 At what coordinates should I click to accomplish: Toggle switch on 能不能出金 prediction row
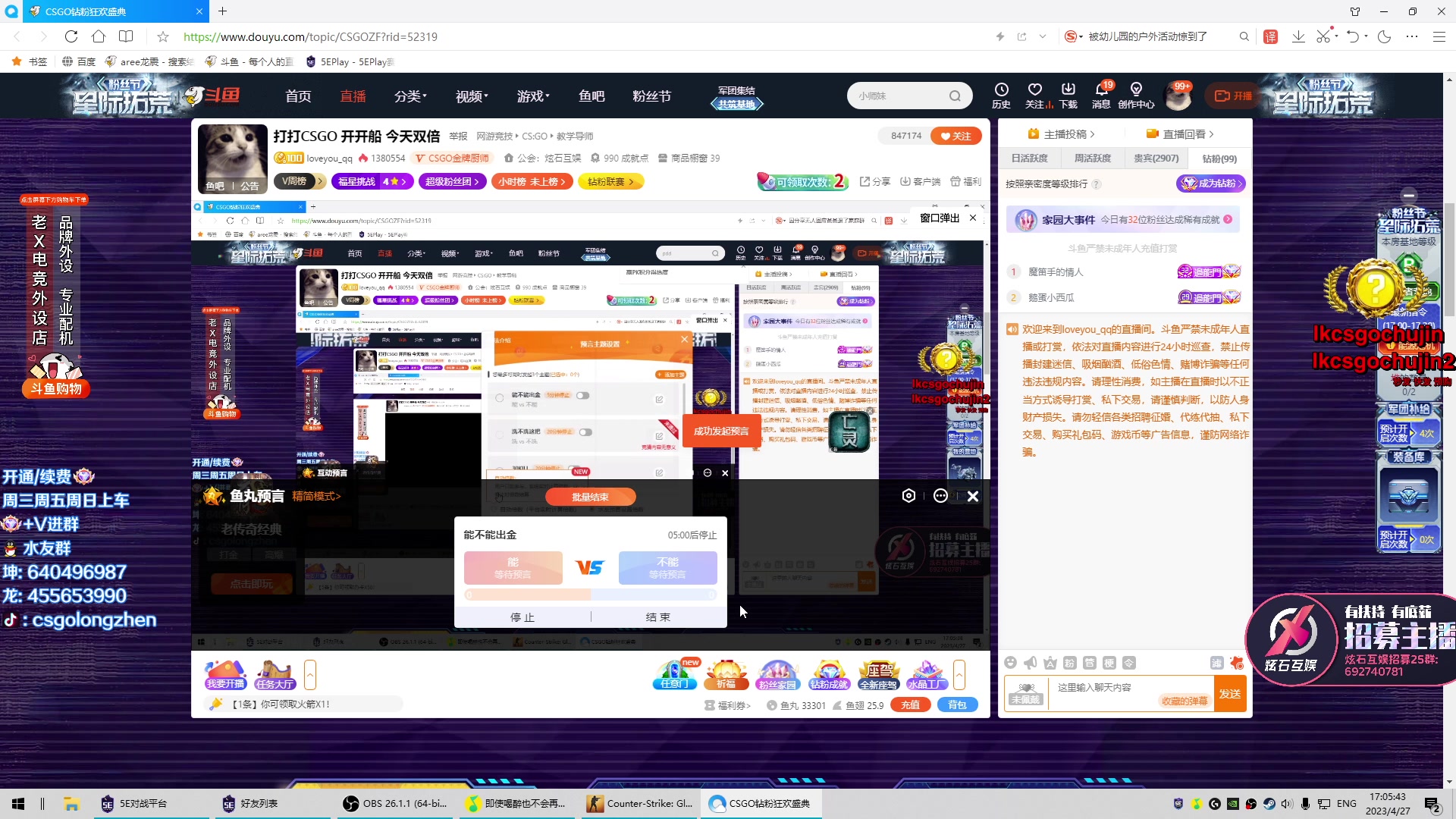point(582,396)
